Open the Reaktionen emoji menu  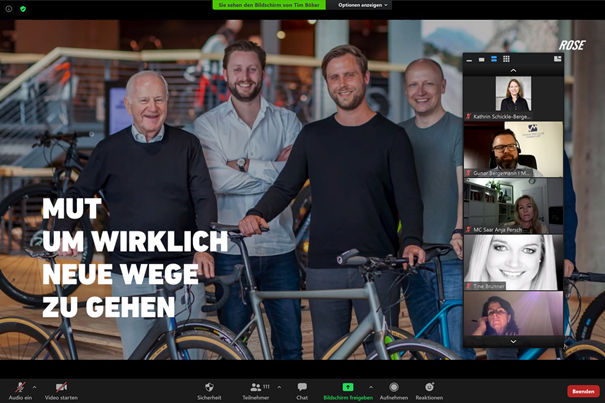click(429, 388)
